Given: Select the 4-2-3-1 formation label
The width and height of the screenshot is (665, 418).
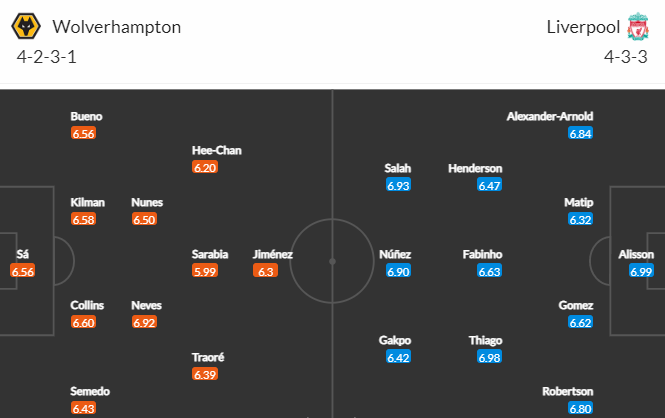Looking at the screenshot, I should pyautogui.click(x=47, y=57).
